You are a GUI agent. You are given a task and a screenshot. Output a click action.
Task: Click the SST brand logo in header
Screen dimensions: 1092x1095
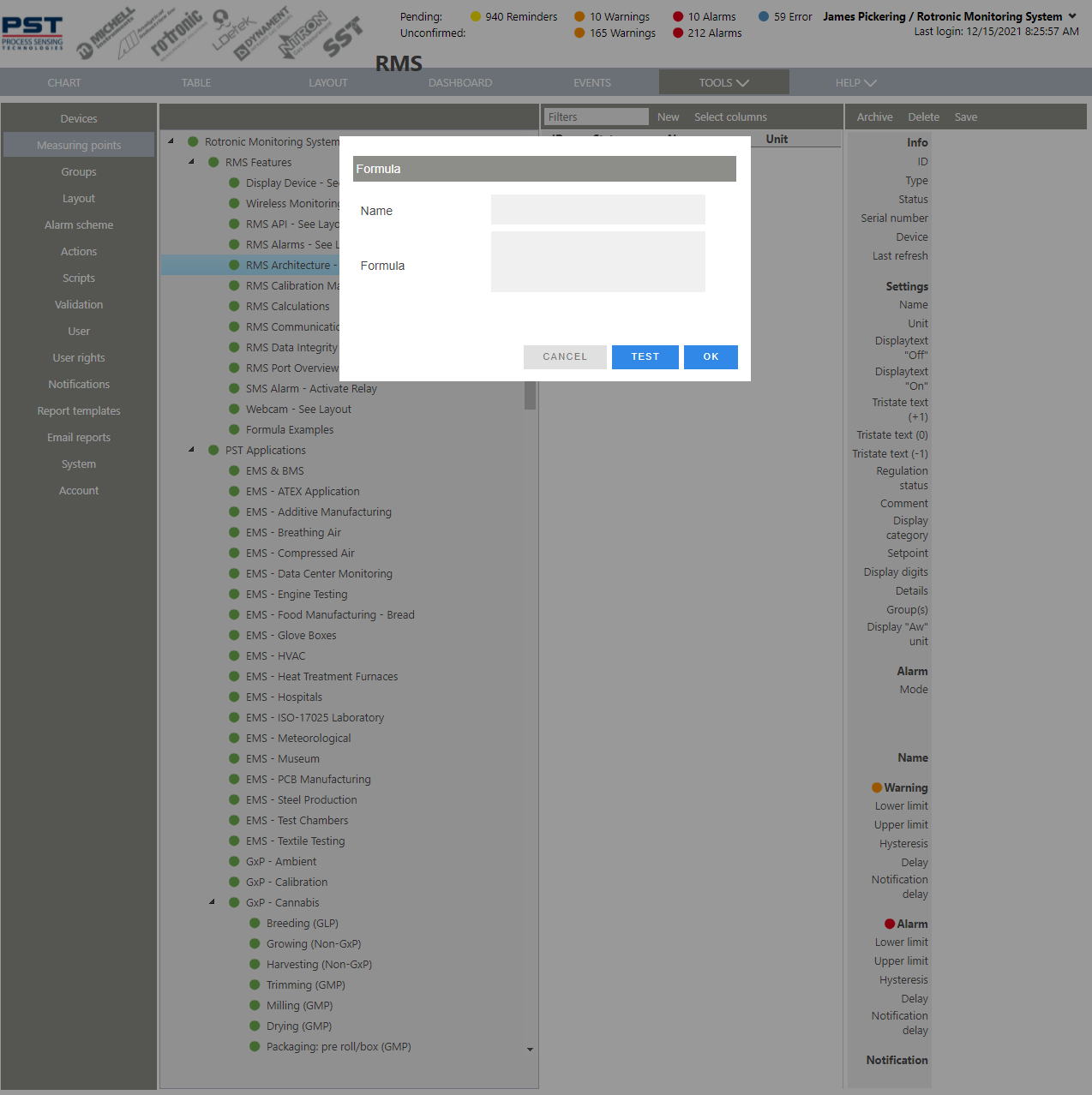pyautogui.click(x=343, y=38)
